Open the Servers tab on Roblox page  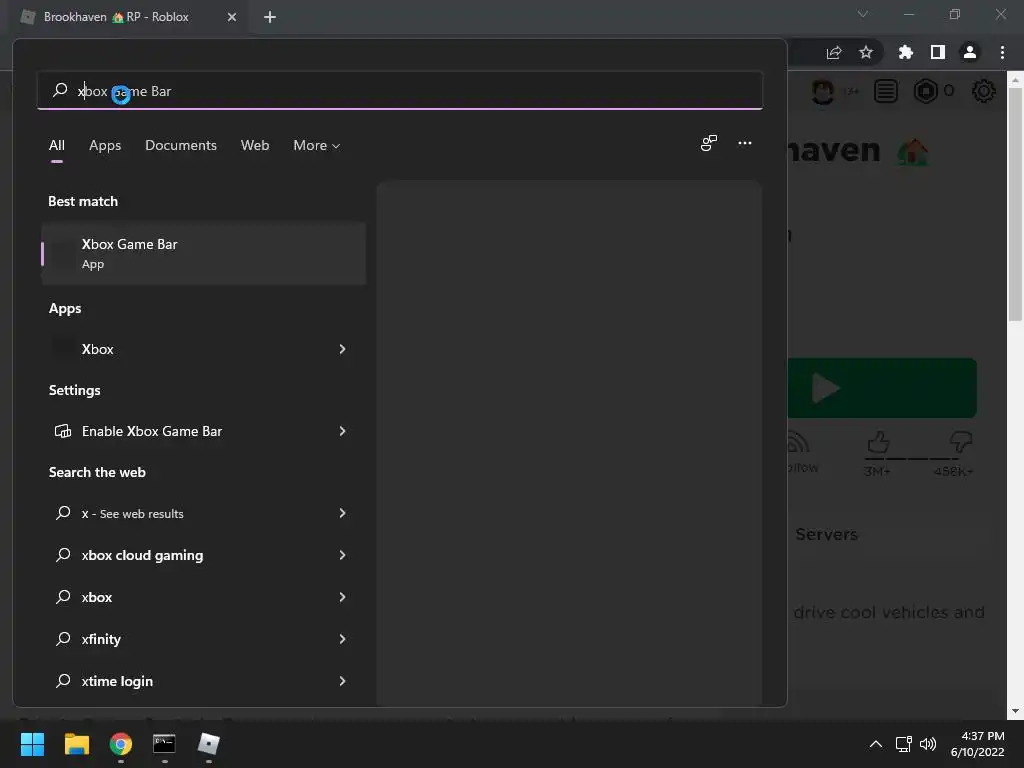[826, 534]
